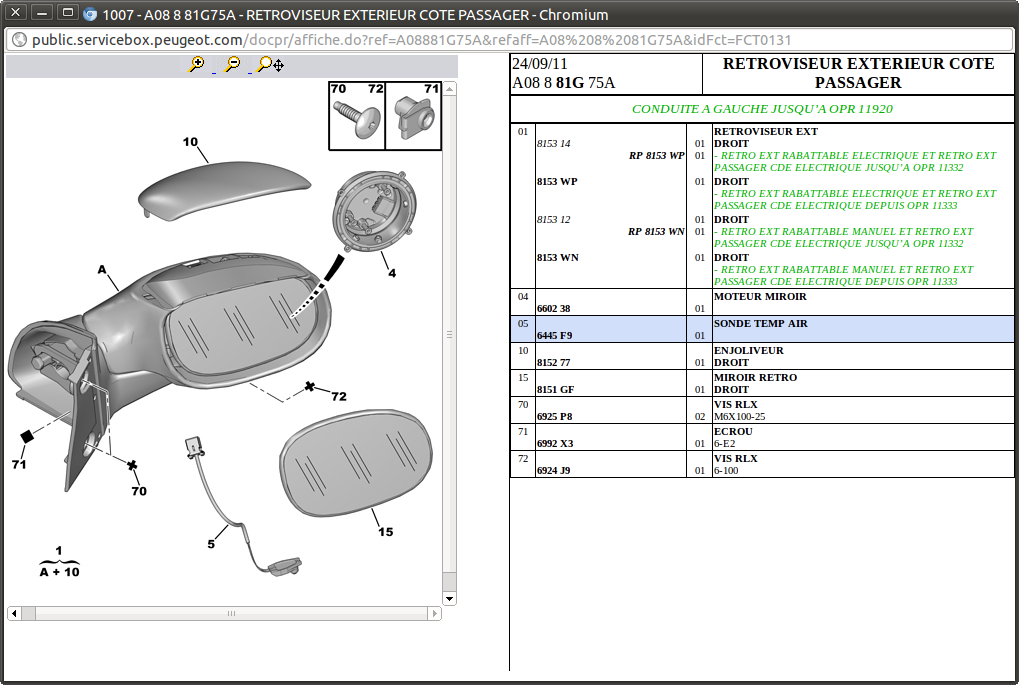Click document reference A08 8 81G 75A

pyautogui.click(x=563, y=83)
